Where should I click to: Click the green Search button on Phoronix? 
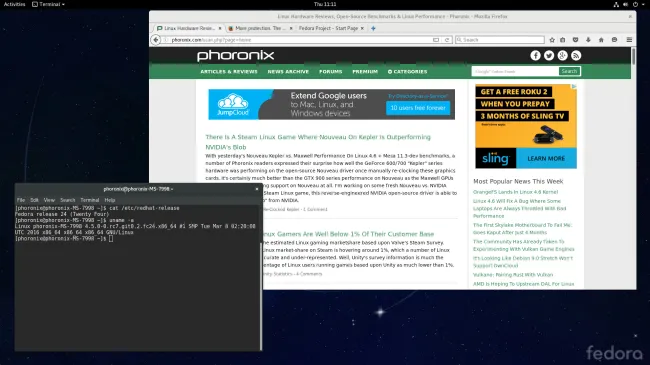569,71
